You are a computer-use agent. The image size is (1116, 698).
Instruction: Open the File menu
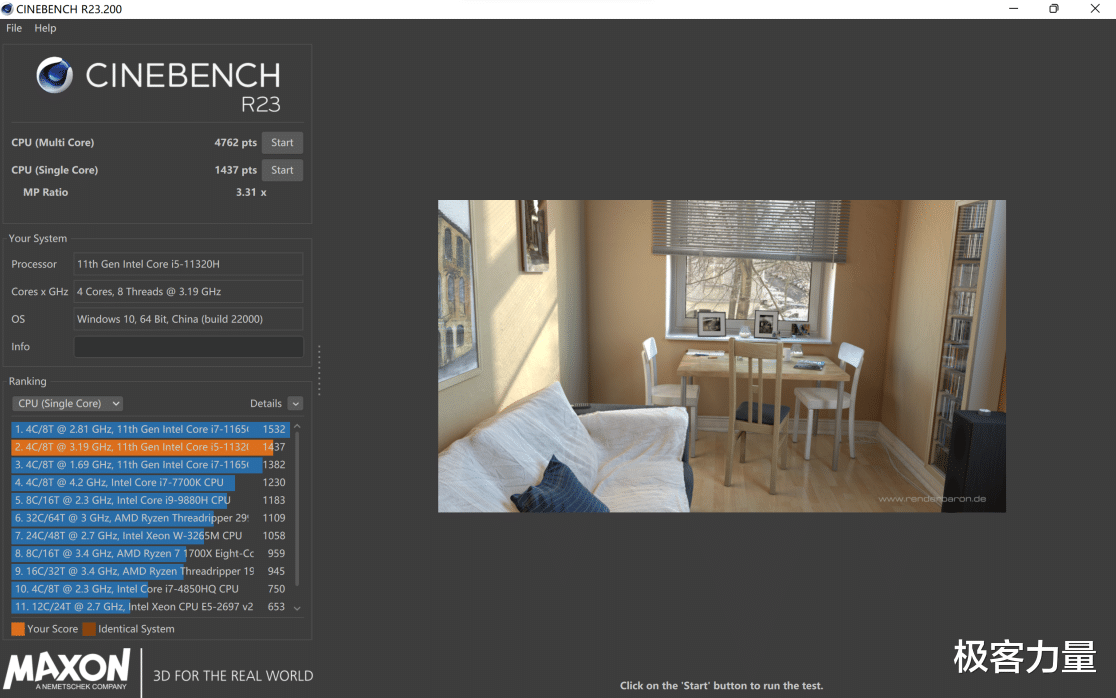[x=14, y=28]
